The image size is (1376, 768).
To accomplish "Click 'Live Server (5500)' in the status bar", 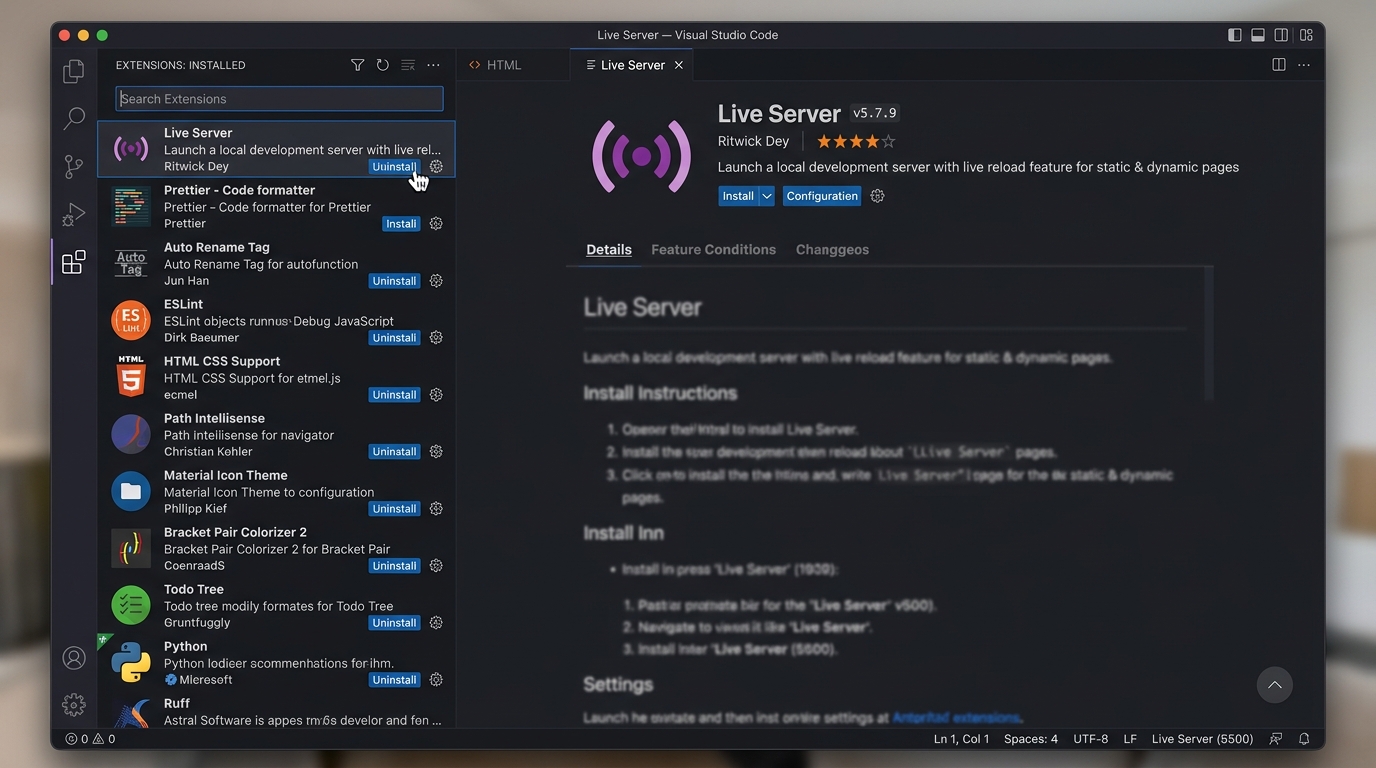I will tap(1202, 739).
